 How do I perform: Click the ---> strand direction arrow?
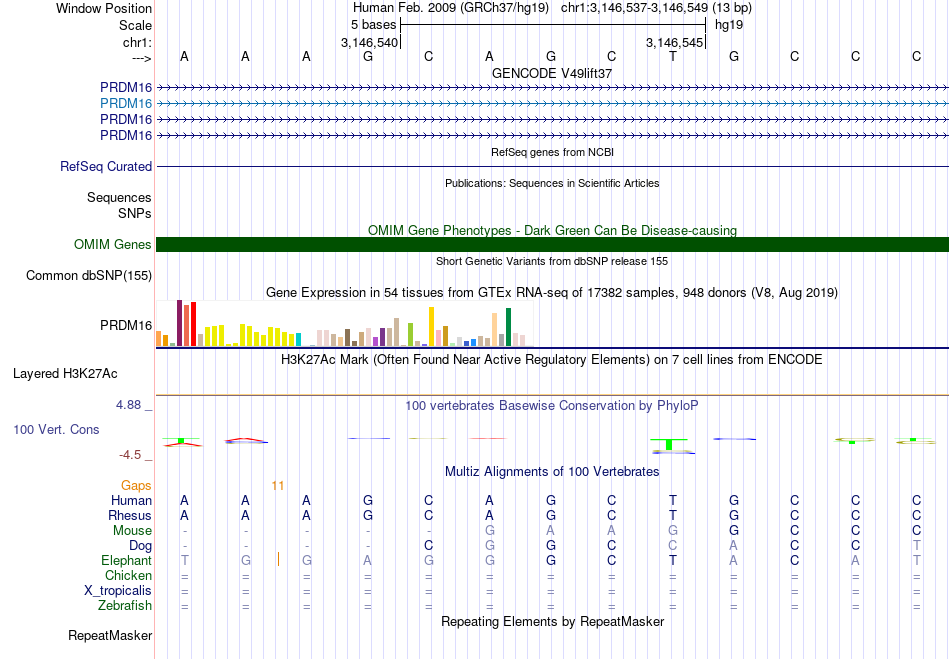pyautogui.click(x=142, y=58)
